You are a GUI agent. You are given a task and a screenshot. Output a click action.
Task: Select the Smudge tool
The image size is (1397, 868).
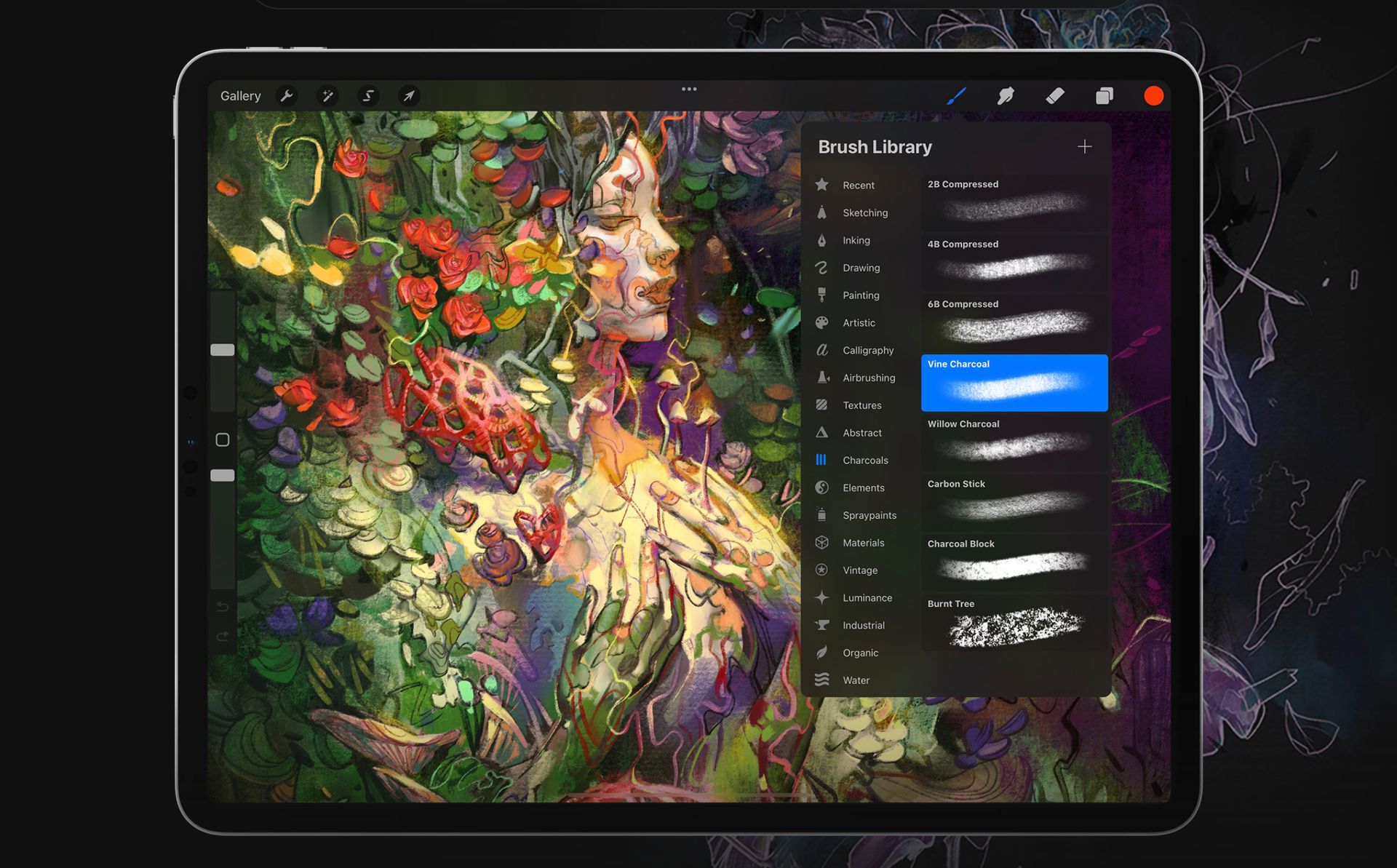pos(1006,95)
